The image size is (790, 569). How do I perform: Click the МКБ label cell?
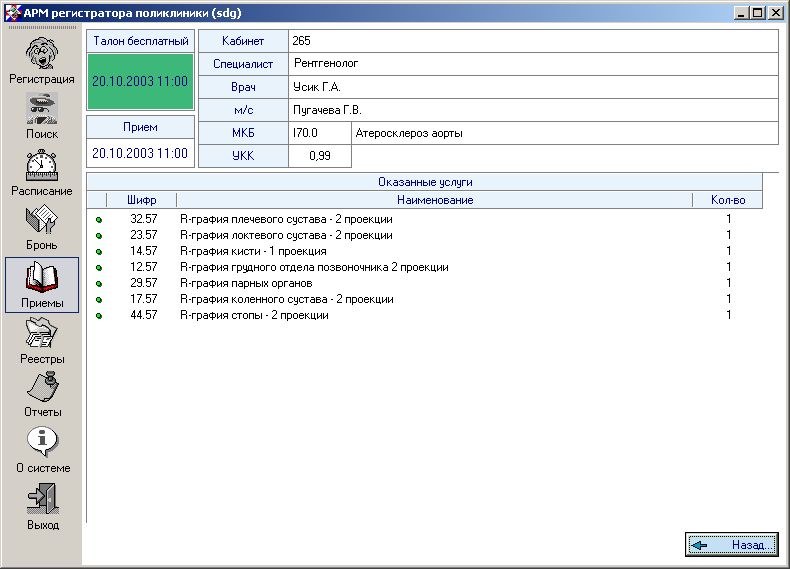[x=243, y=133]
